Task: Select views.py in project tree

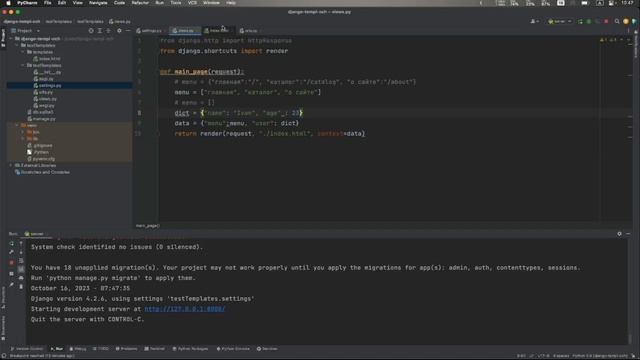Action: (48, 99)
